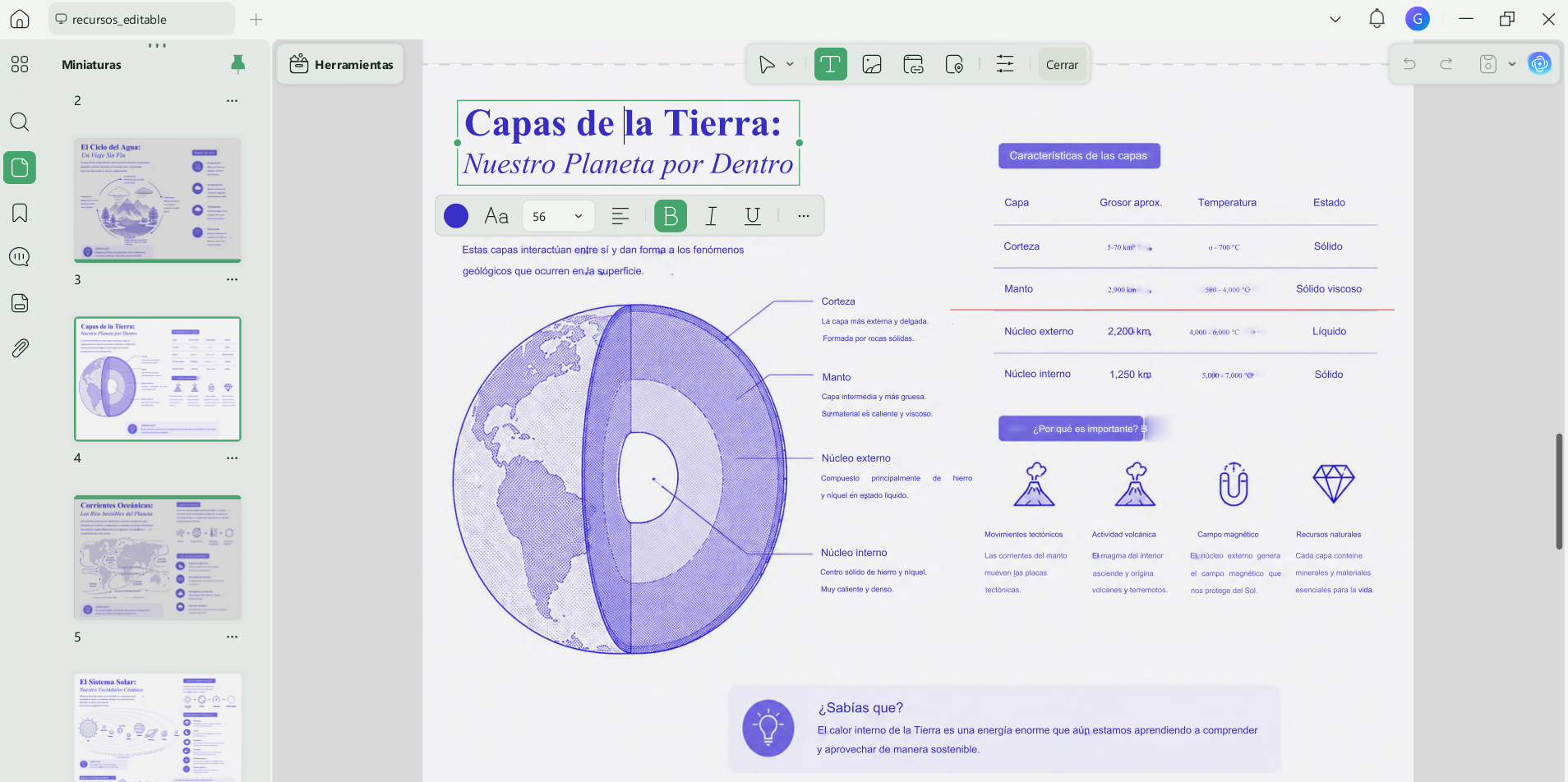Select the crop page tool
1568x782 pixels.
click(954, 64)
